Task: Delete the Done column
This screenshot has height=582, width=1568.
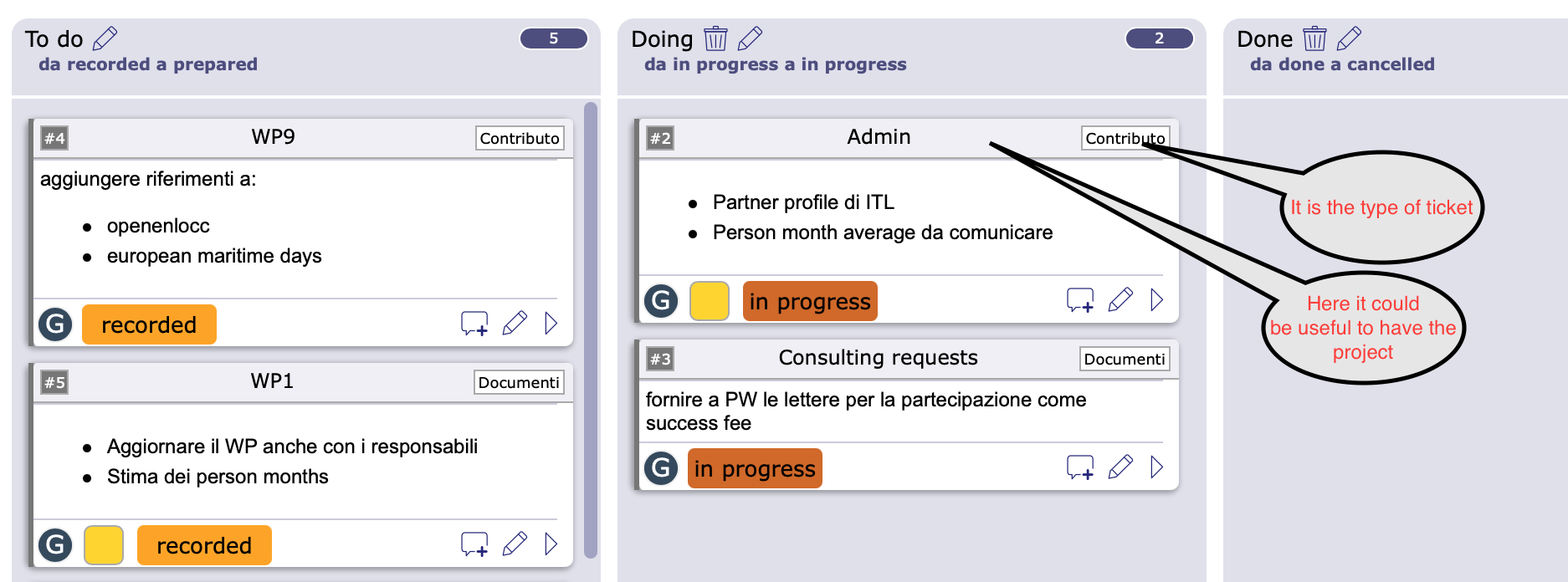Action: [1314, 38]
